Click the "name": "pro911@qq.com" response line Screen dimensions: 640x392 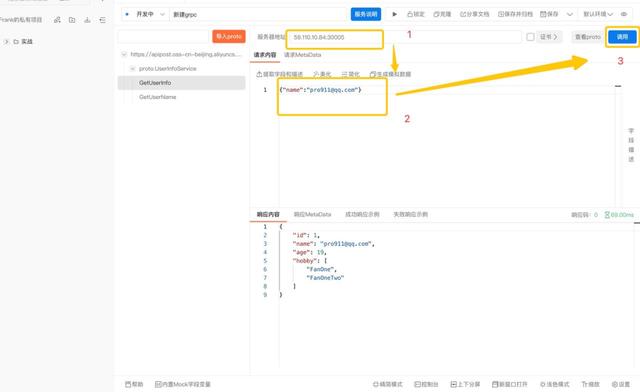333,244
